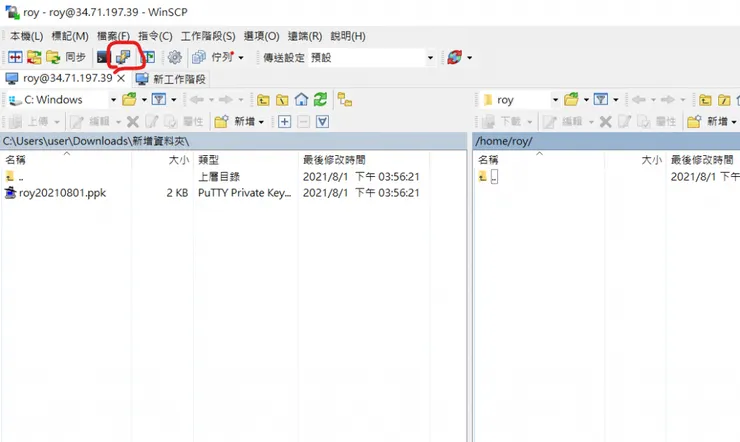Click the local select all triangle icon

click(x=322, y=122)
